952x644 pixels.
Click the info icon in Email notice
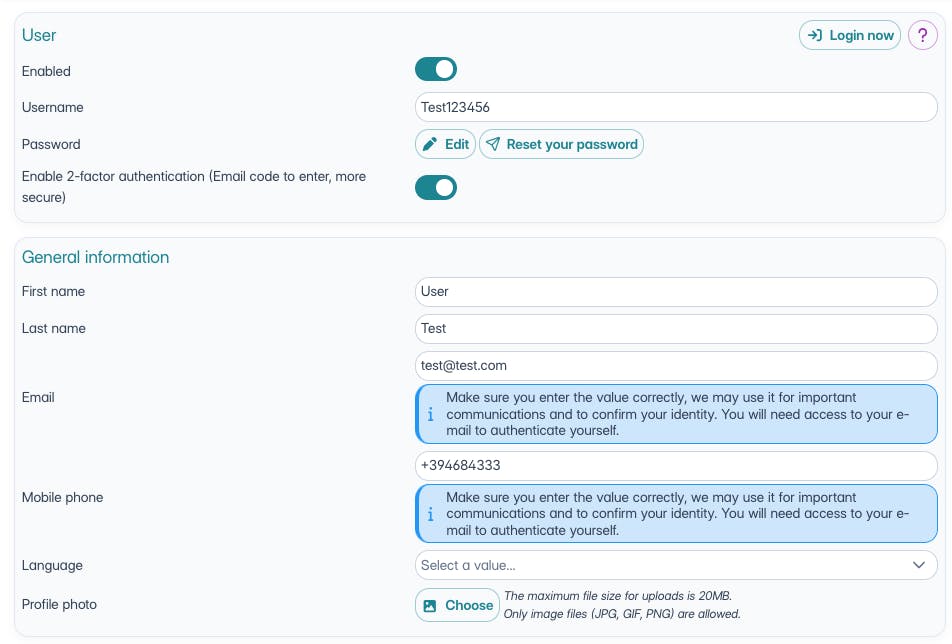coord(431,414)
